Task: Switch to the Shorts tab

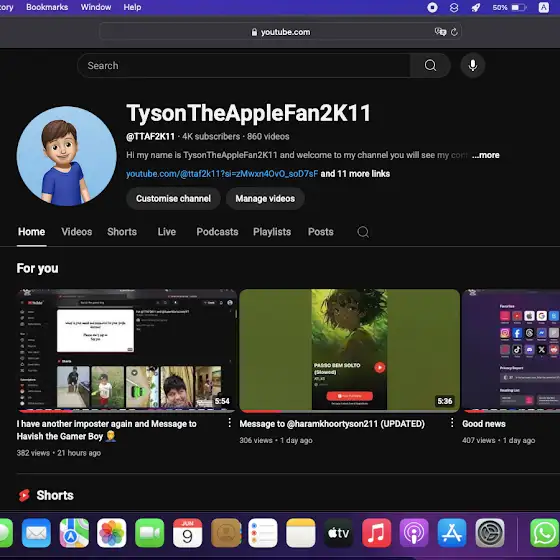Action: [122, 232]
